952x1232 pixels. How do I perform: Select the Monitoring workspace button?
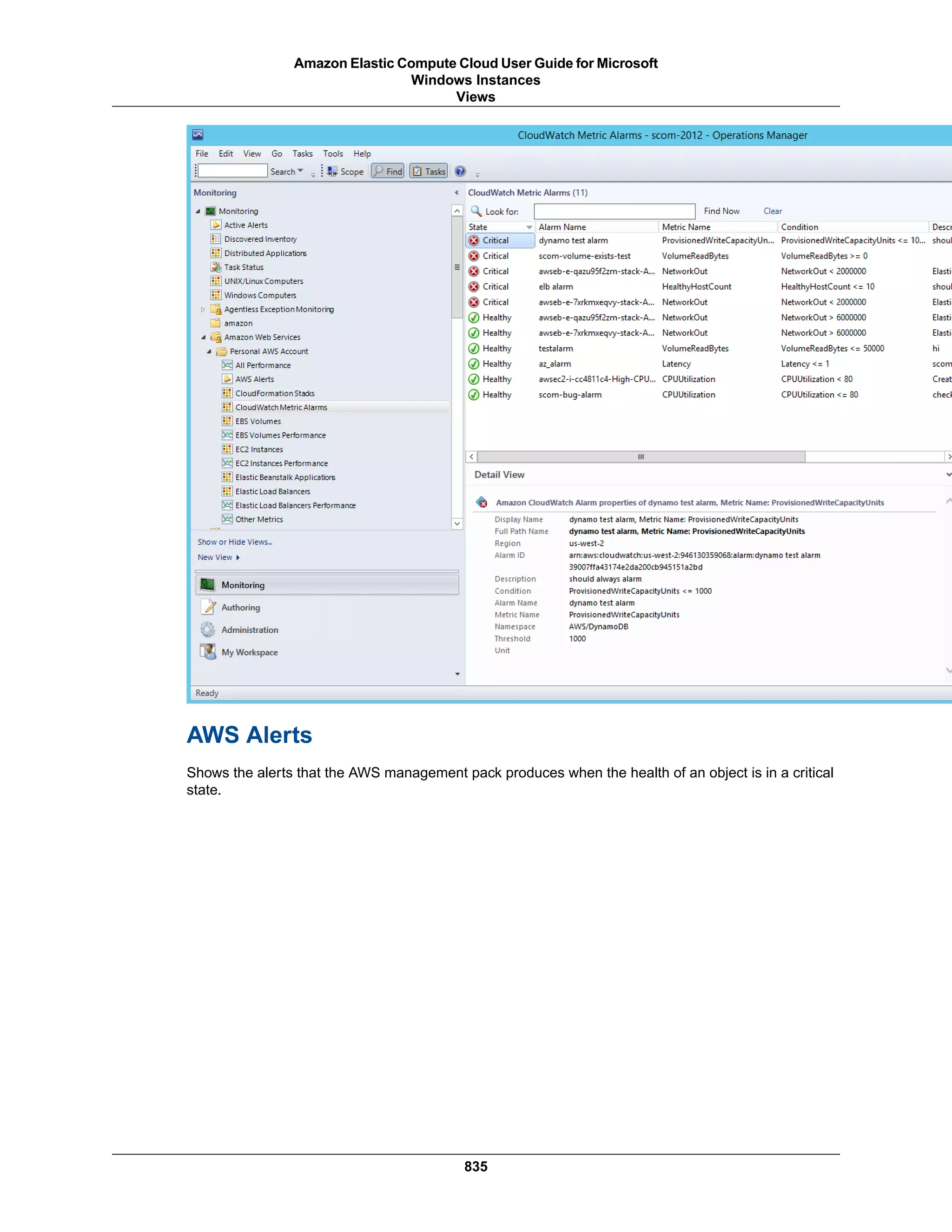[327, 585]
